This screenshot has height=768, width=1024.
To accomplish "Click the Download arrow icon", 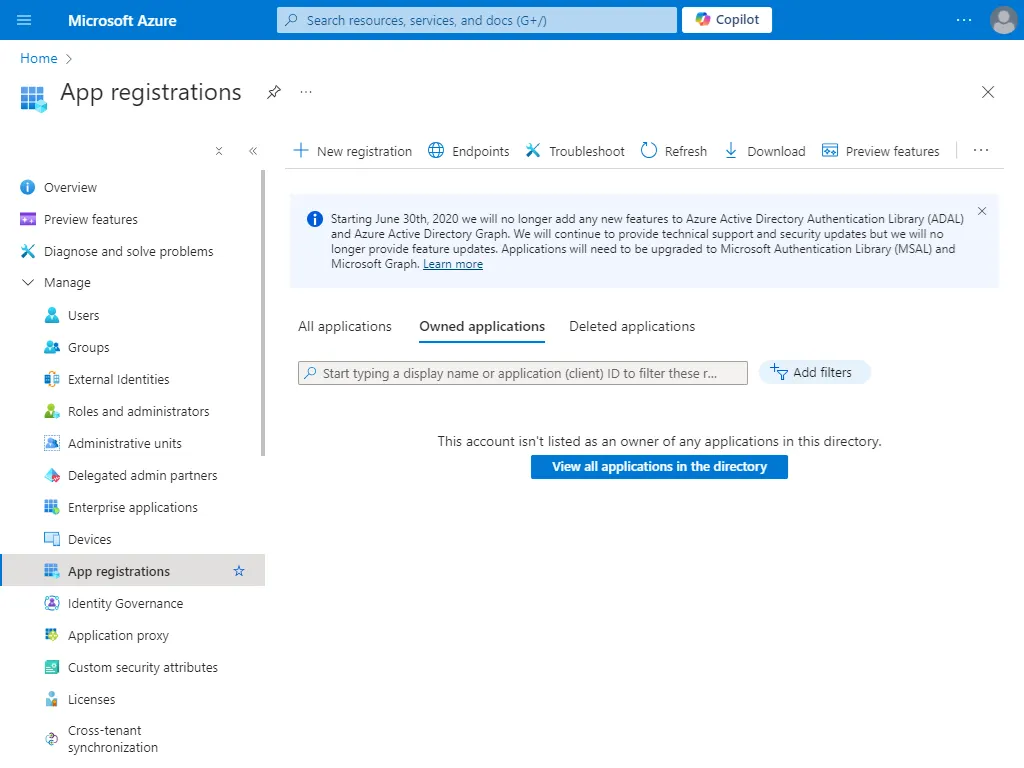I will click(x=731, y=151).
